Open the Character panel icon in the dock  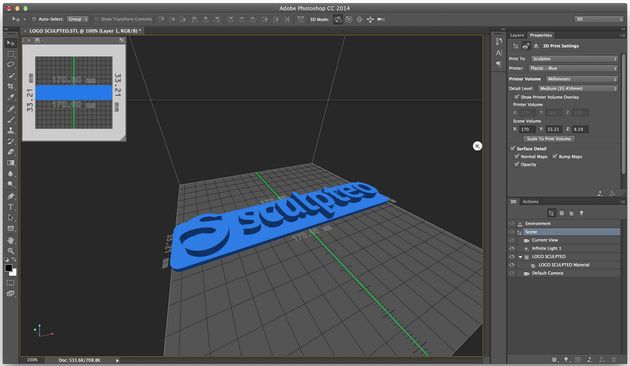point(499,53)
